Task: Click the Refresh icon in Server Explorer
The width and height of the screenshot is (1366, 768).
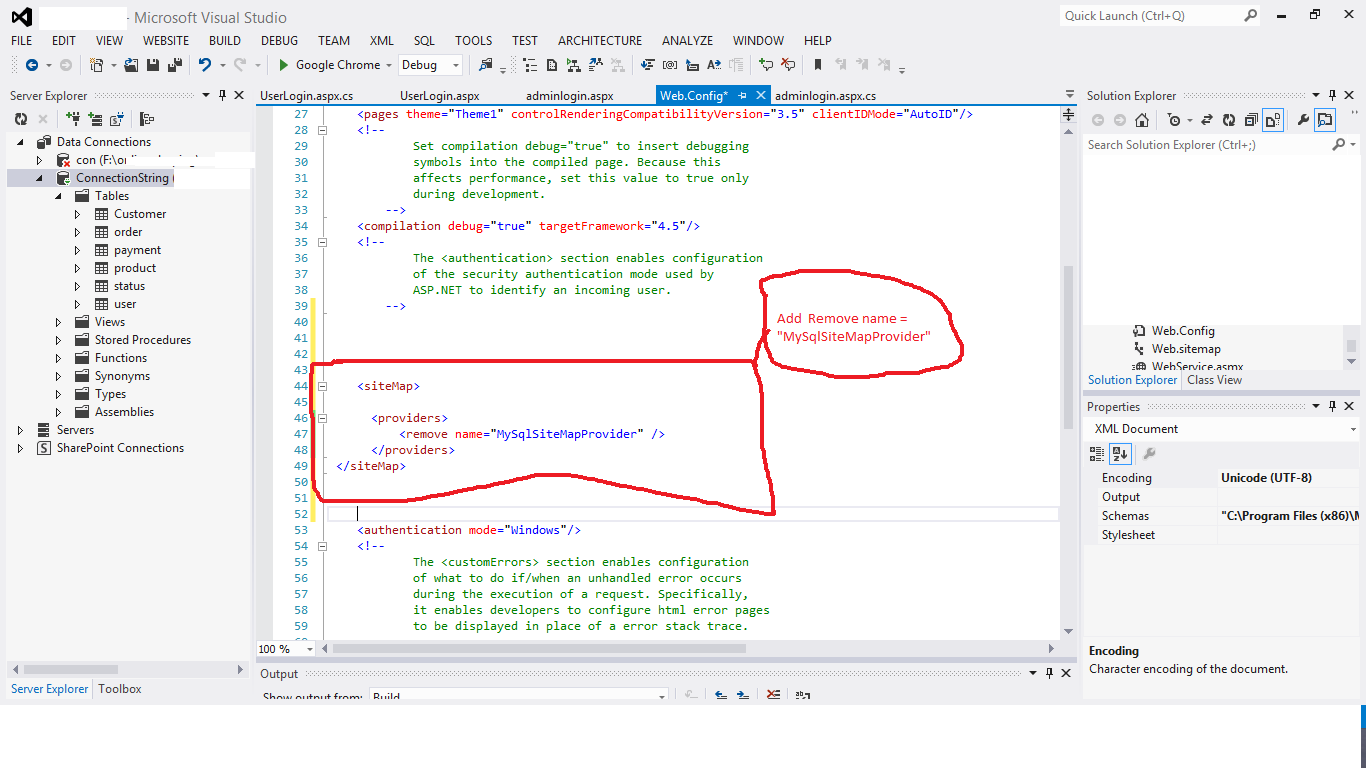Action: click(22, 118)
